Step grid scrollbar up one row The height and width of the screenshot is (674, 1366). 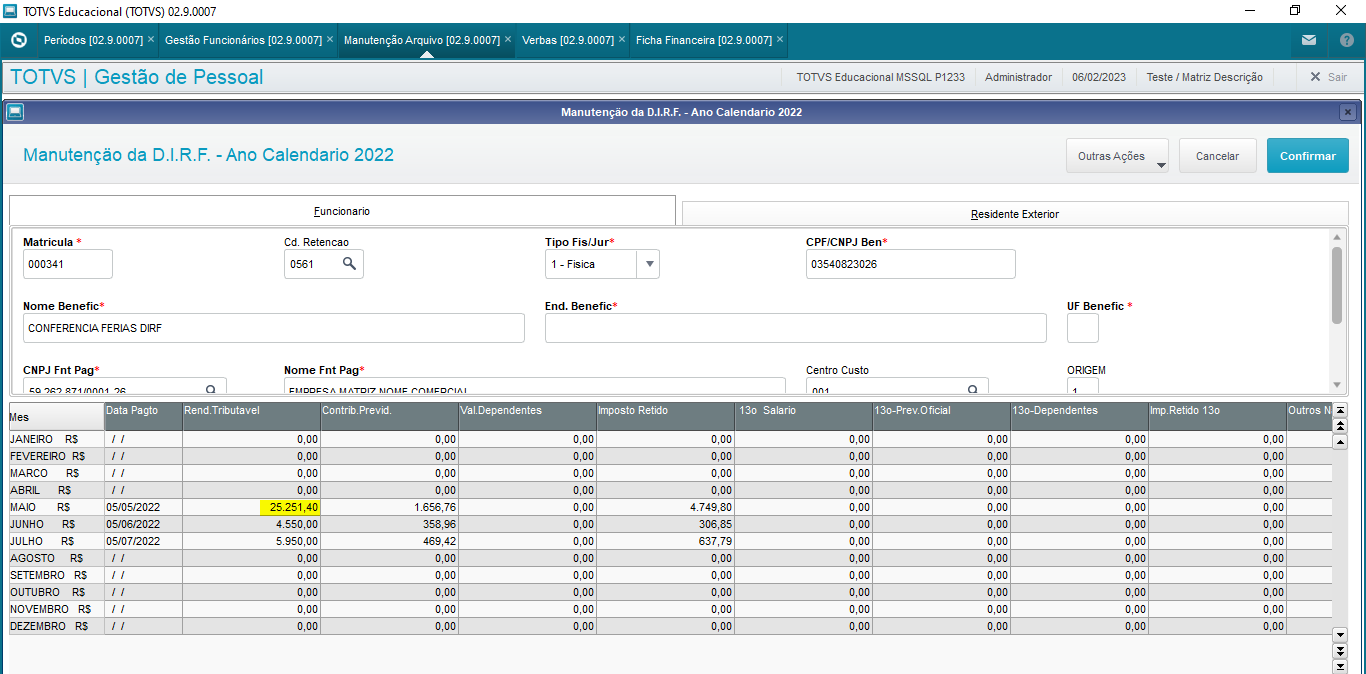1341,442
